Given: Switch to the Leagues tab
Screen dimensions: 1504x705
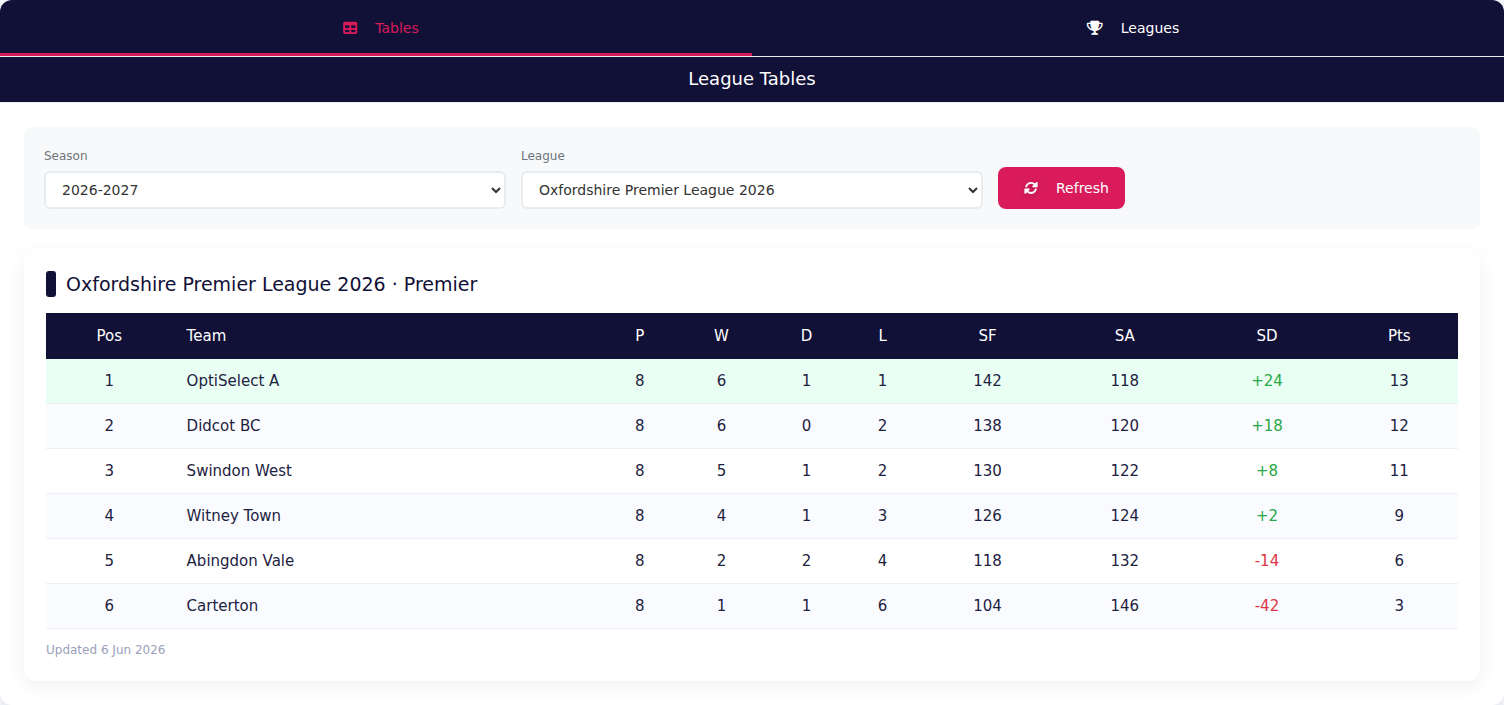Looking at the screenshot, I should point(1128,28).
